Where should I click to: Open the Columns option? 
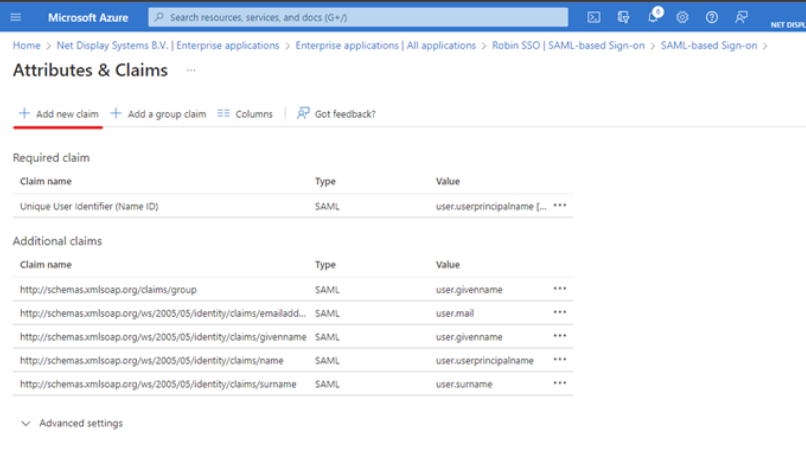pos(245,114)
